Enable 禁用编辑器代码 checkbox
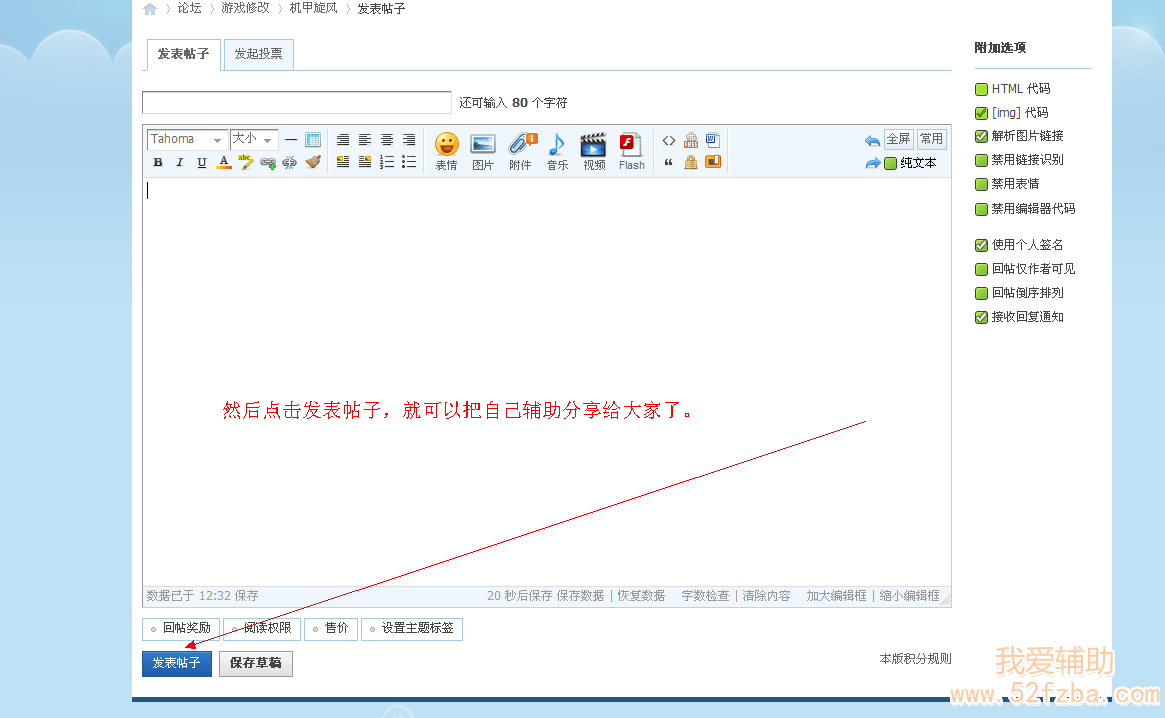 981,209
